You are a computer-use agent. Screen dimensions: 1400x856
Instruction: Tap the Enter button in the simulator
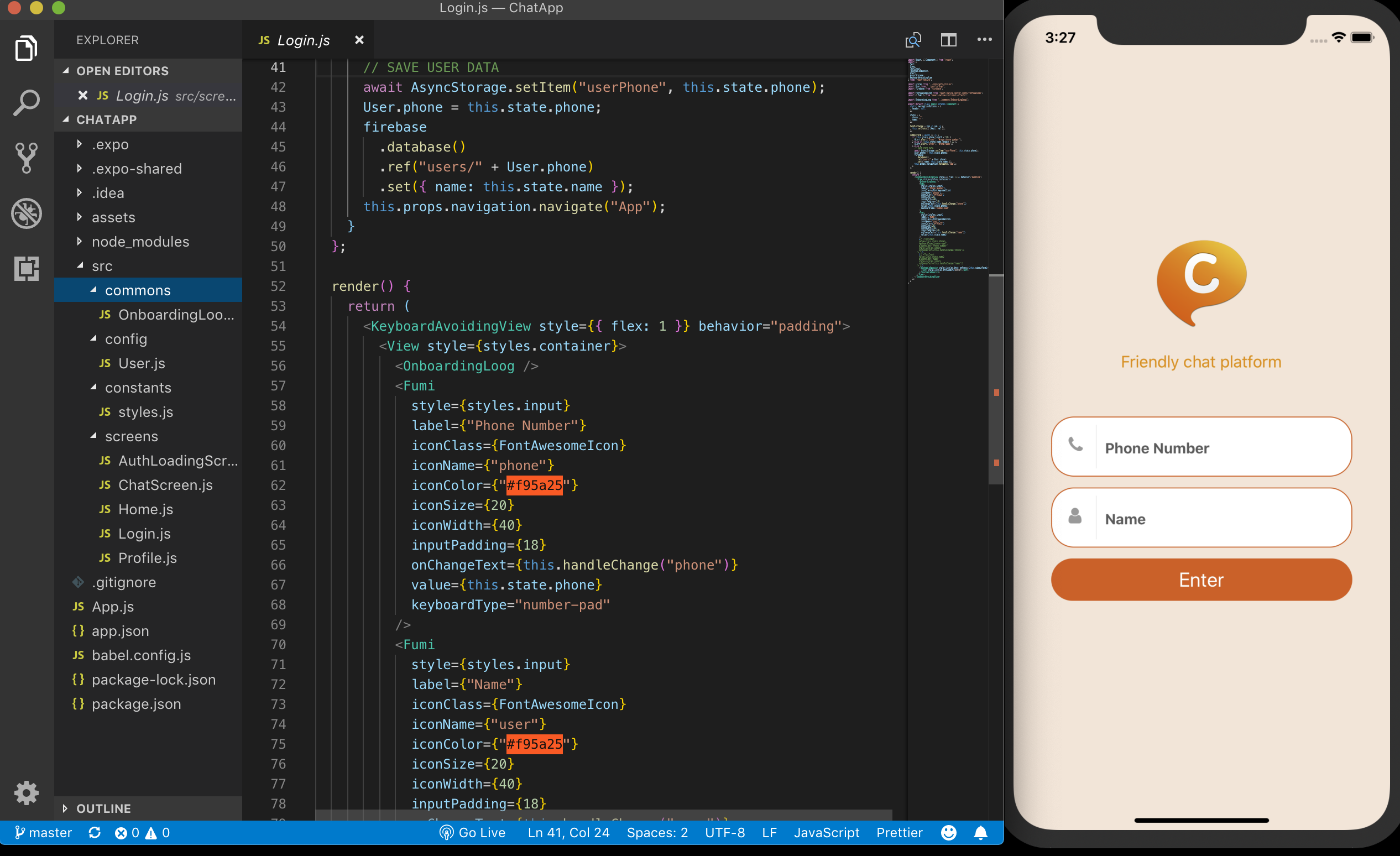pos(1200,580)
